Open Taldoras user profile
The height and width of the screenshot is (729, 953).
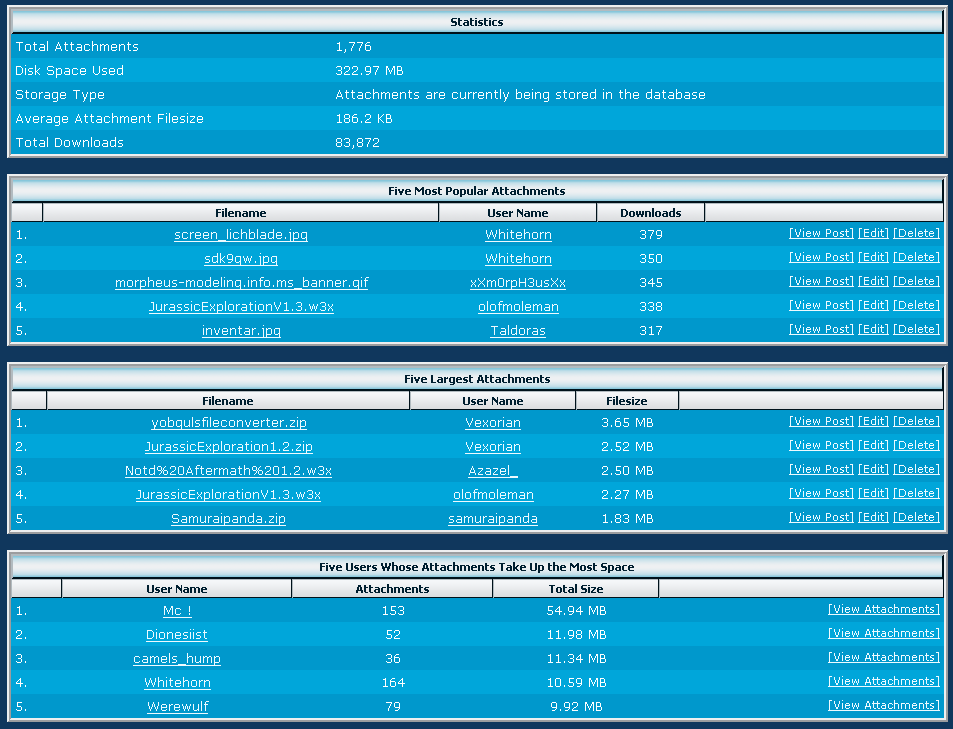pyautogui.click(x=518, y=331)
